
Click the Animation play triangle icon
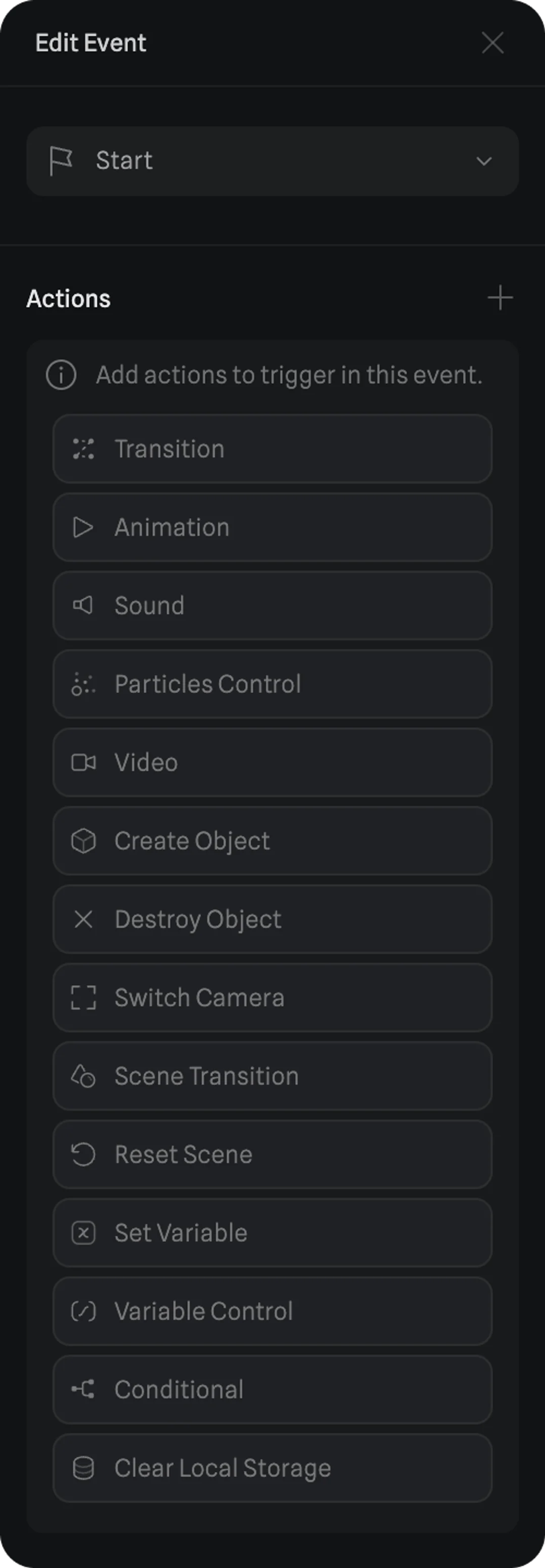coord(83,527)
